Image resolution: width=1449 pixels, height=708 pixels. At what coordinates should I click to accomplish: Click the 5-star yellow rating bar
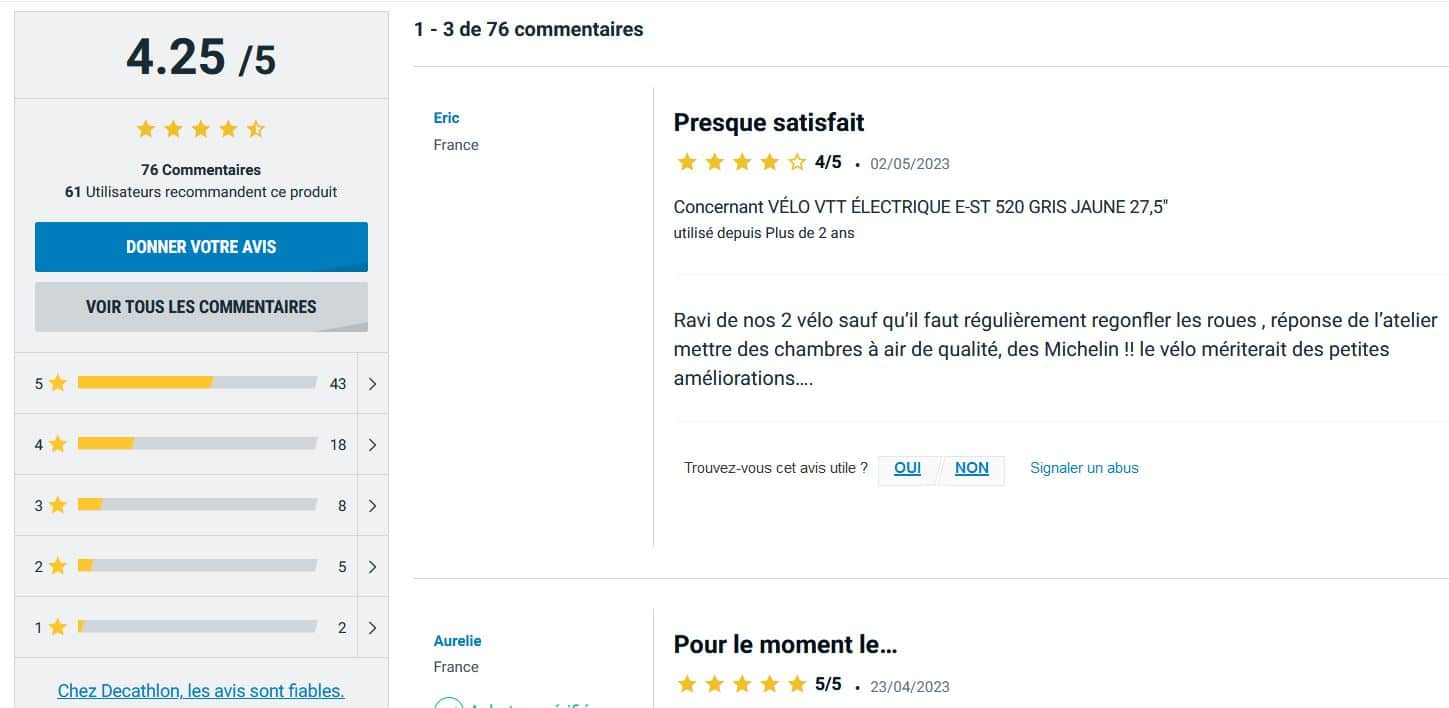point(145,382)
